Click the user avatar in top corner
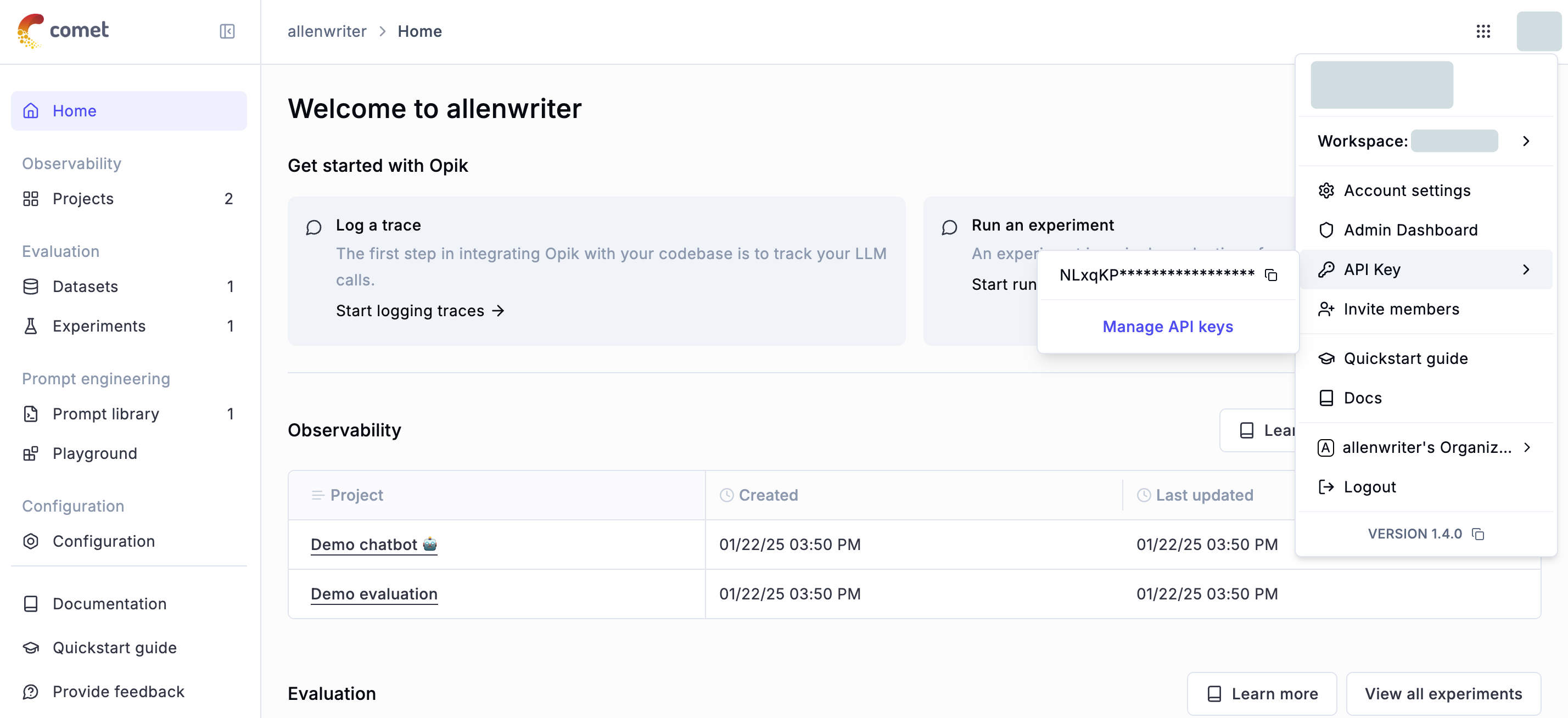Image resolution: width=1568 pixels, height=718 pixels. coord(1538,31)
